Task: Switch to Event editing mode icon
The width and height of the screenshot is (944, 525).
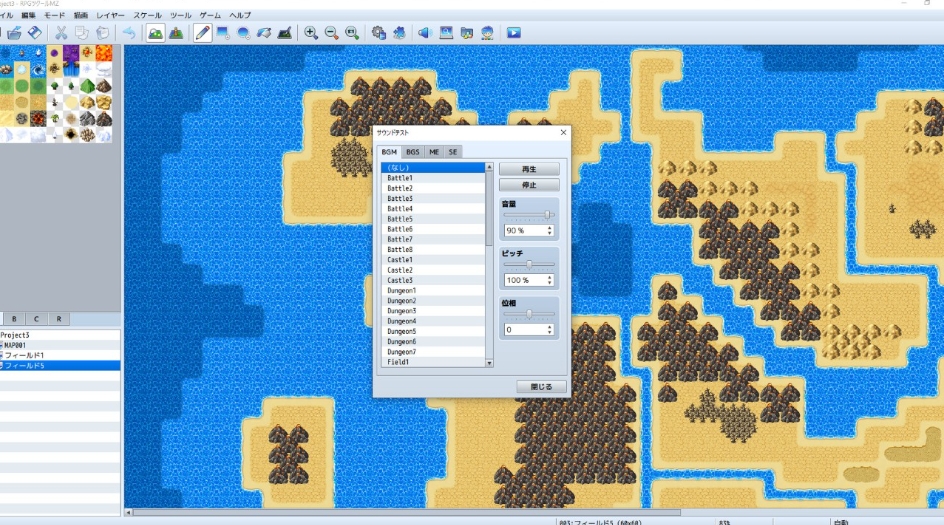Action: pos(176,33)
